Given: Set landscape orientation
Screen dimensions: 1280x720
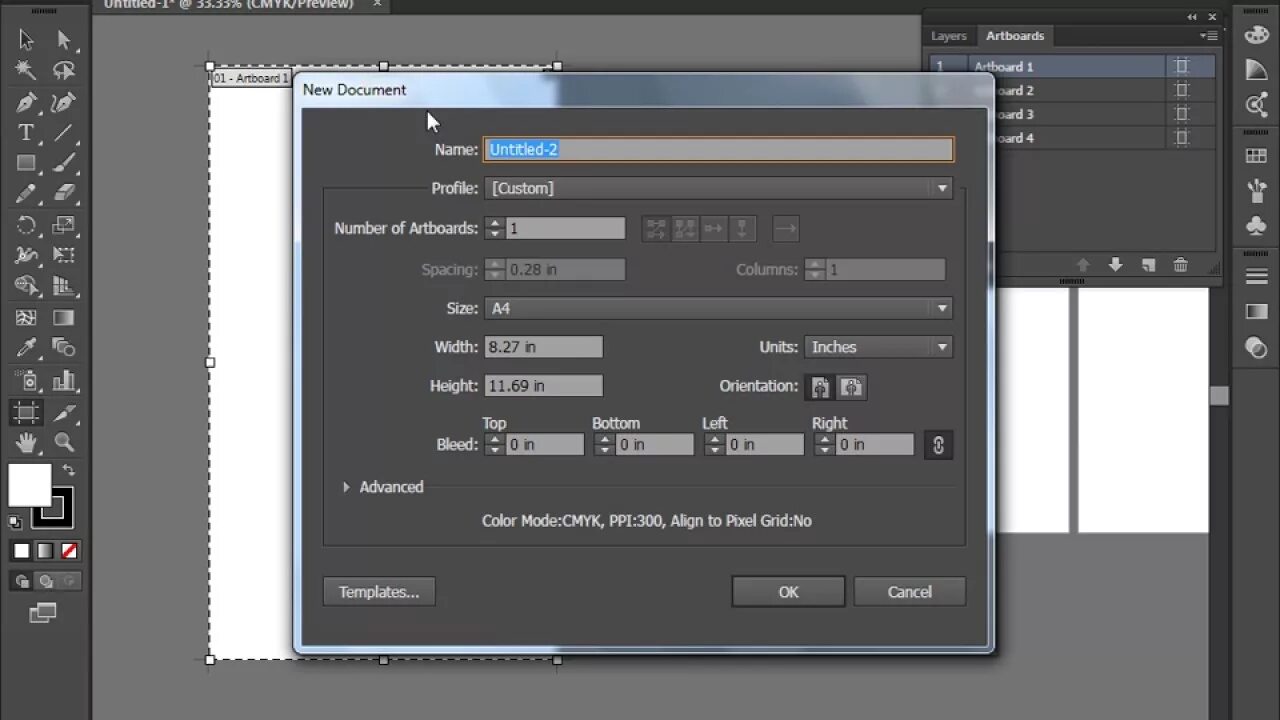Looking at the screenshot, I should (x=851, y=386).
